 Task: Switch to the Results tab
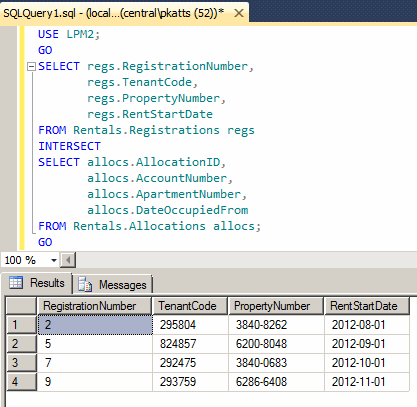click(x=37, y=283)
